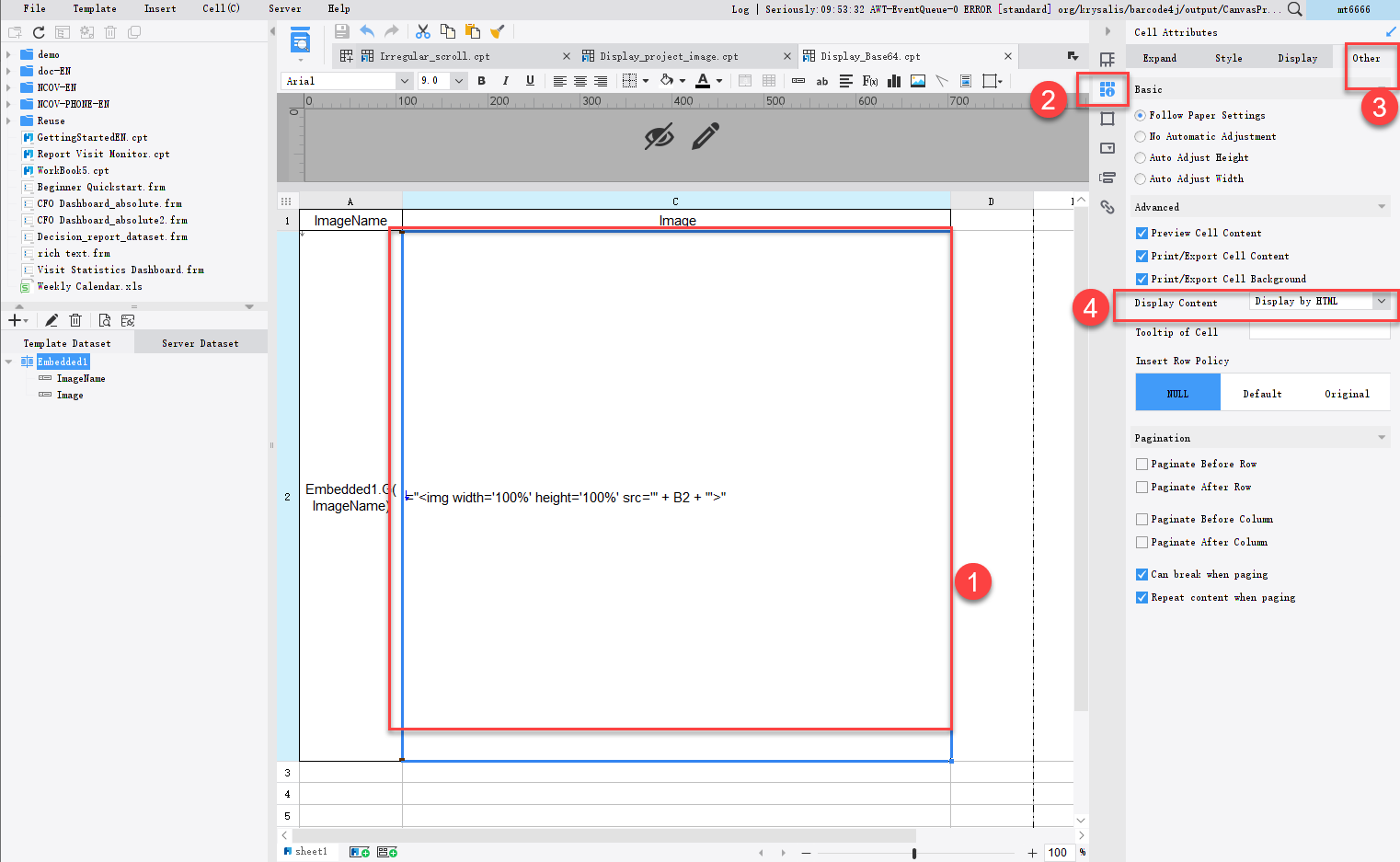
Task: Open the Display Content dropdown
Action: (x=1381, y=301)
